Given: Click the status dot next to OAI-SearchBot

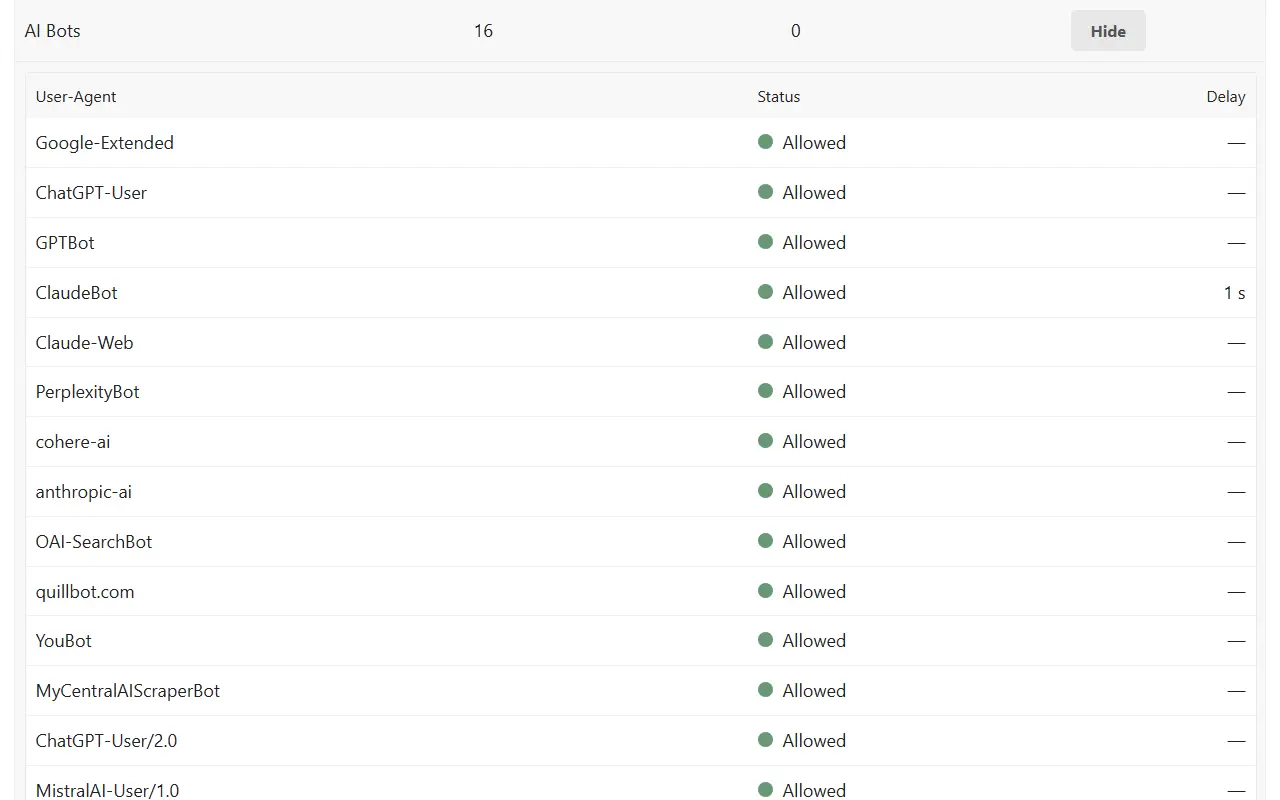Looking at the screenshot, I should click(x=765, y=541).
